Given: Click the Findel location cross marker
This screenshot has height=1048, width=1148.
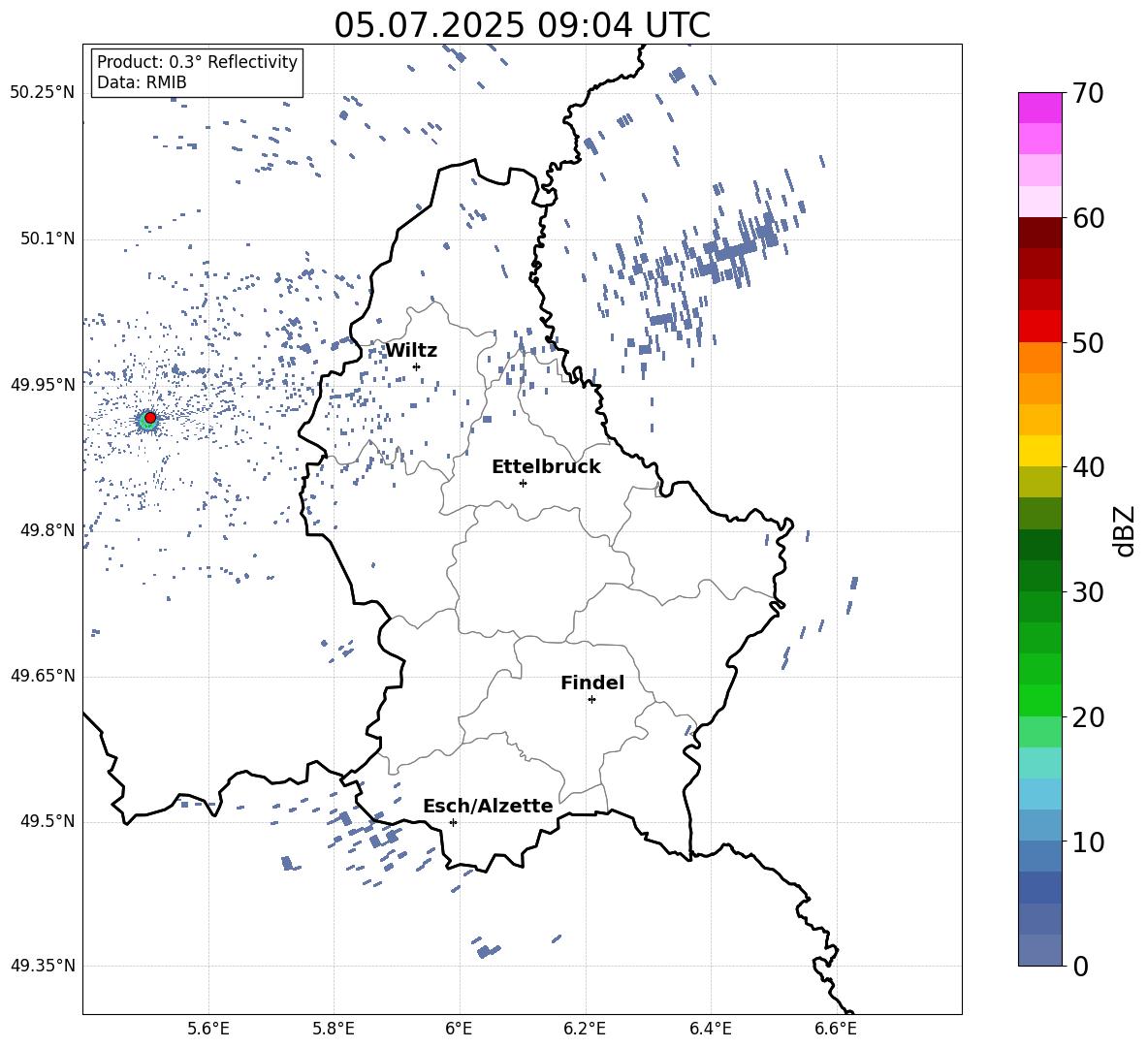Looking at the screenshot, I should coord(591,700).
